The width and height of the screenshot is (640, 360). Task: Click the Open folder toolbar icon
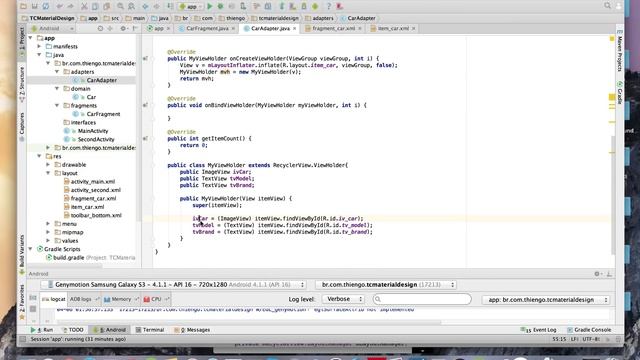click(23, 6)
